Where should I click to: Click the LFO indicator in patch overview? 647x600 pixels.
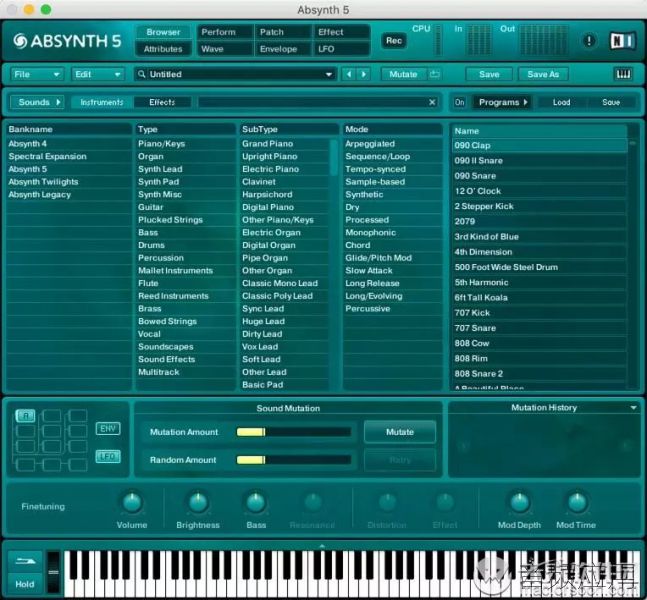108,456
